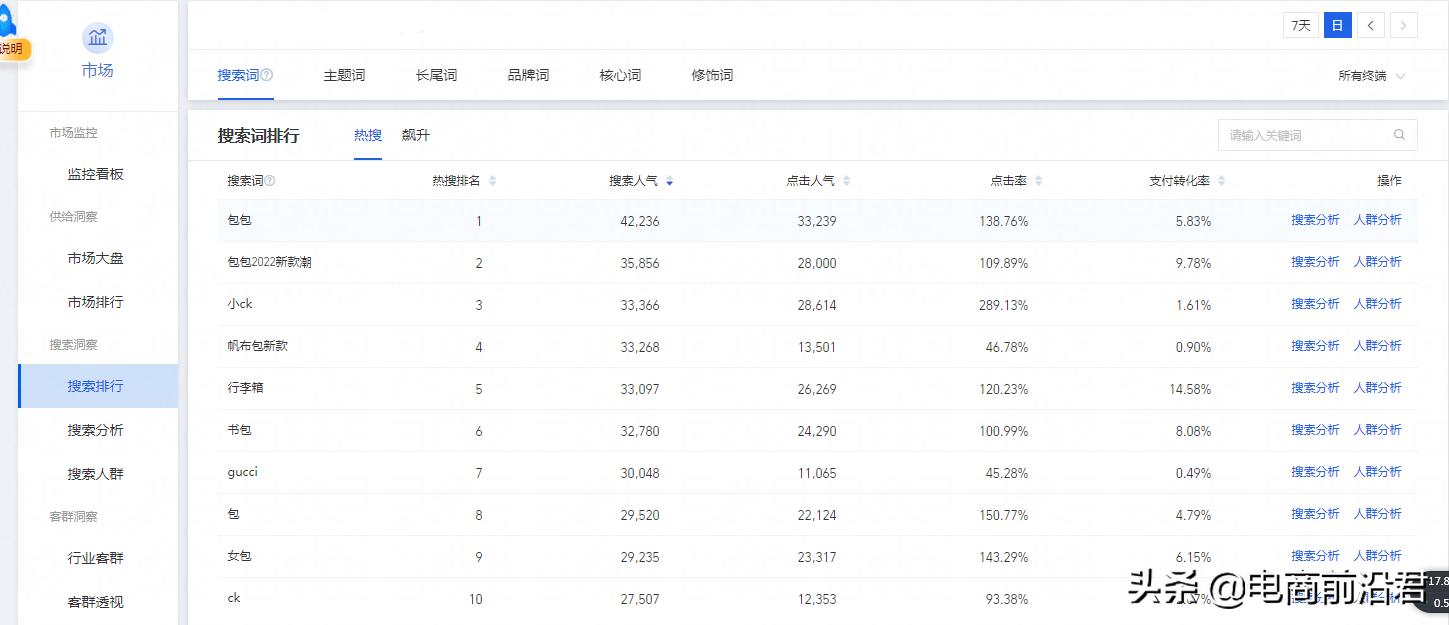The height and width of the screenshot is (625, 1449).
Task: Click 搜索分析 link for 包包 row
Action: click(1314, 220)
